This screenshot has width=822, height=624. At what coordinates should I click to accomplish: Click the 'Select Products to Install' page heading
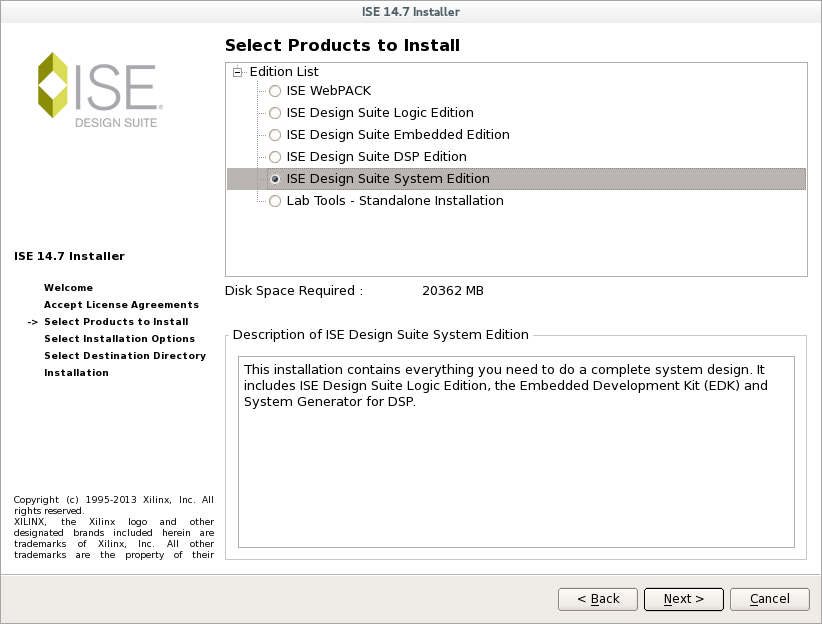click(x=342, y=46)
